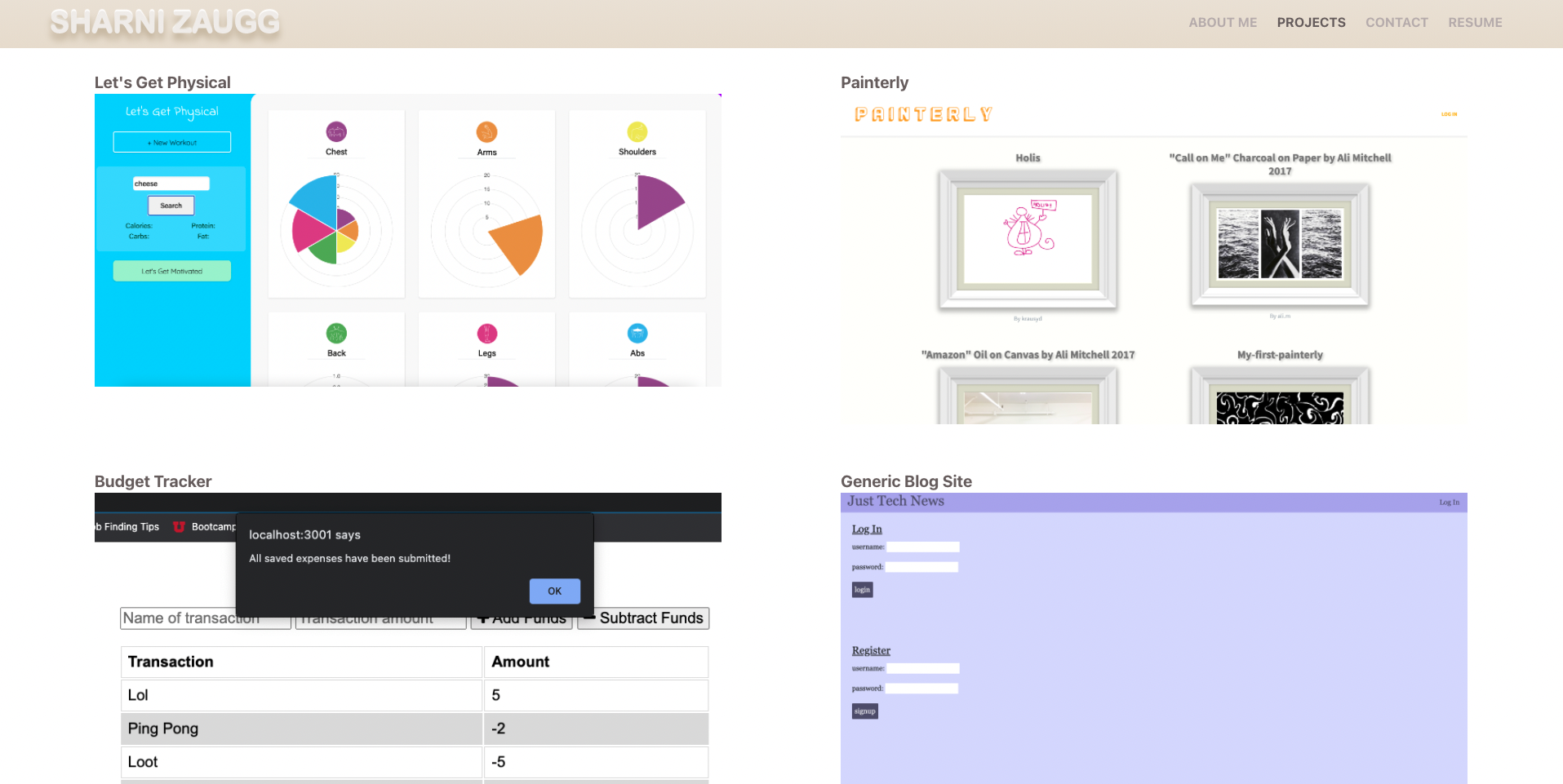
Task: Open the Resume nav link
Action: pyautogui.click(x=1475, y=23)
